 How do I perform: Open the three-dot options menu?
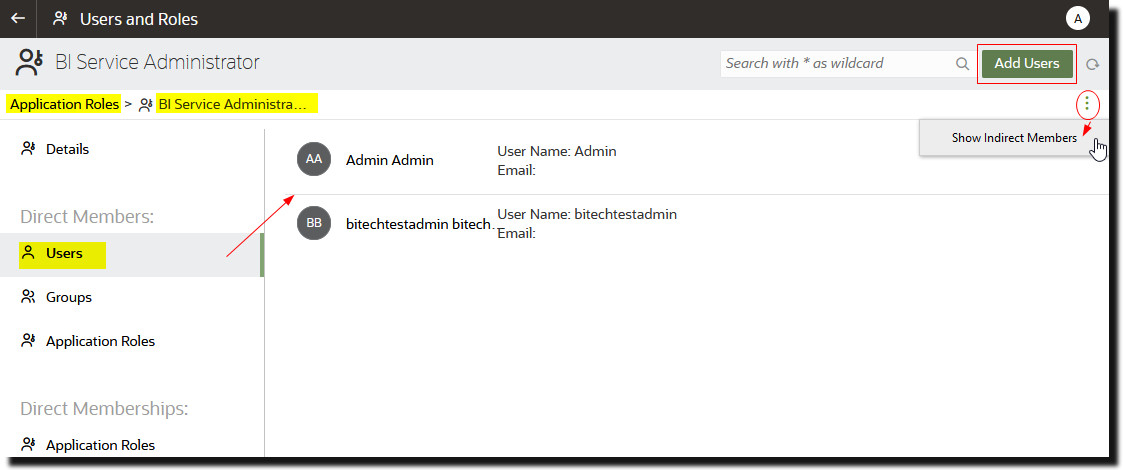pyautogui.click(x=1087, y=105)
